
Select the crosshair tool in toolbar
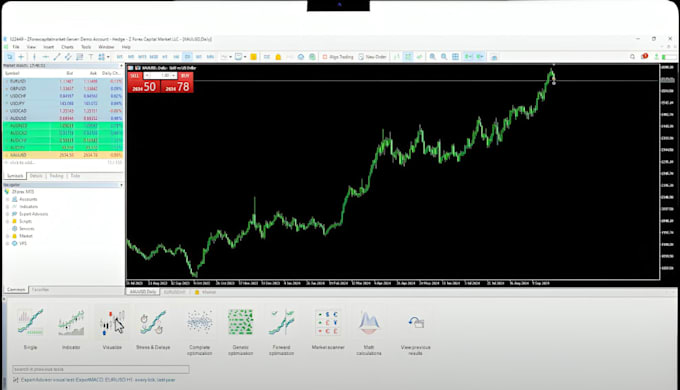[21, 57]
